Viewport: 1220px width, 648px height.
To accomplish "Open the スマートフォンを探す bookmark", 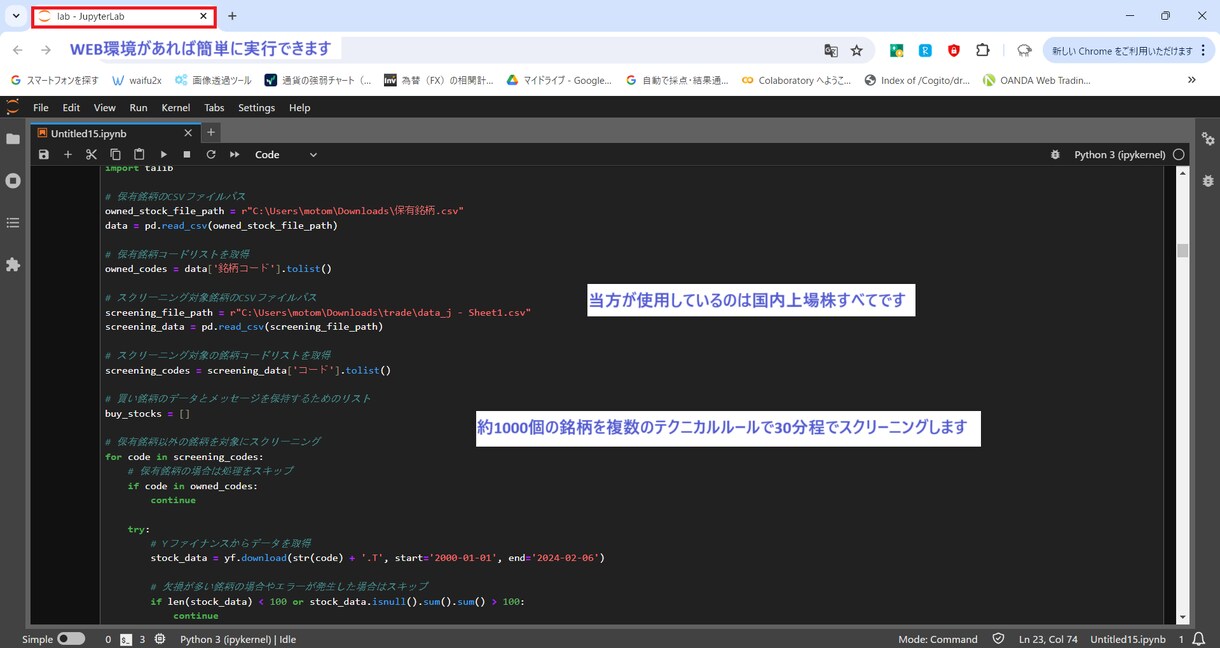I will coord(55,80).
